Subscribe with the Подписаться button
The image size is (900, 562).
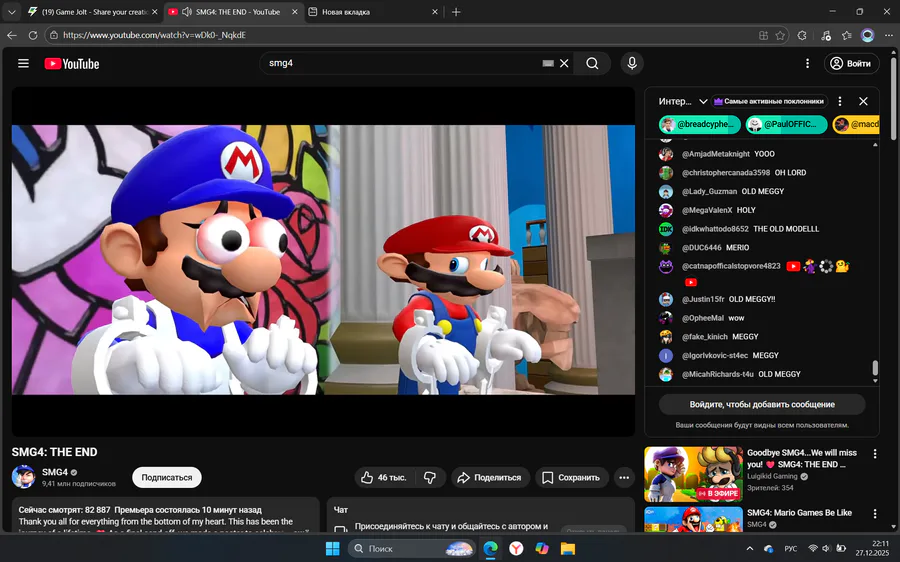click(x=166, y=478)
